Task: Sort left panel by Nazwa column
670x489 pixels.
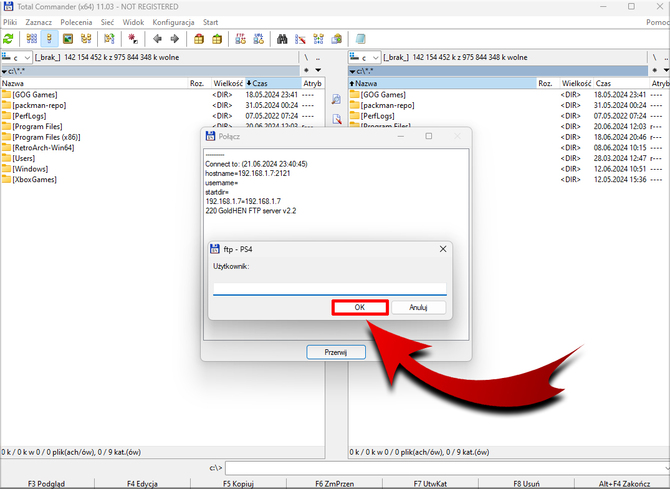Action: (94, 83)
